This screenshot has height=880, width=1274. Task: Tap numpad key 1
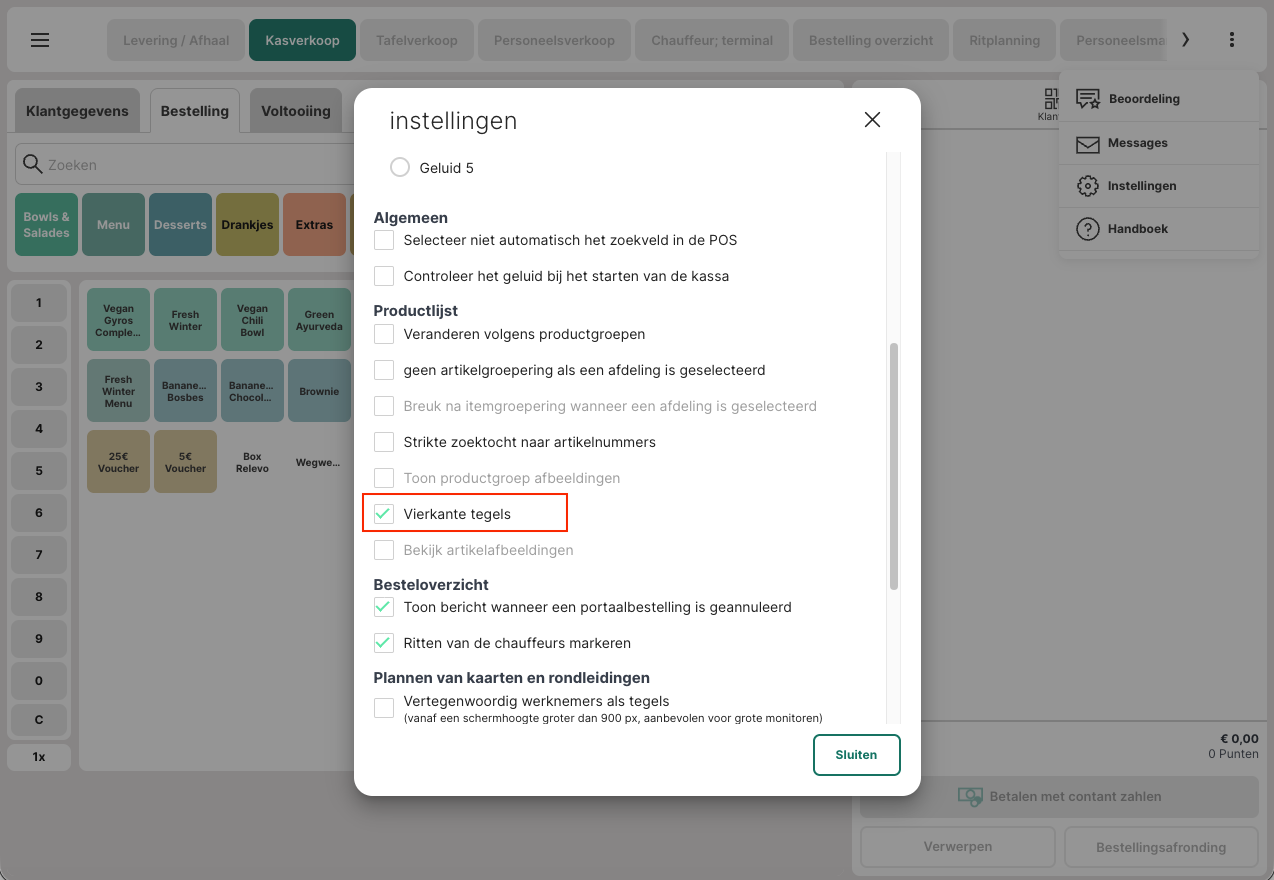[x=39, y=303]
